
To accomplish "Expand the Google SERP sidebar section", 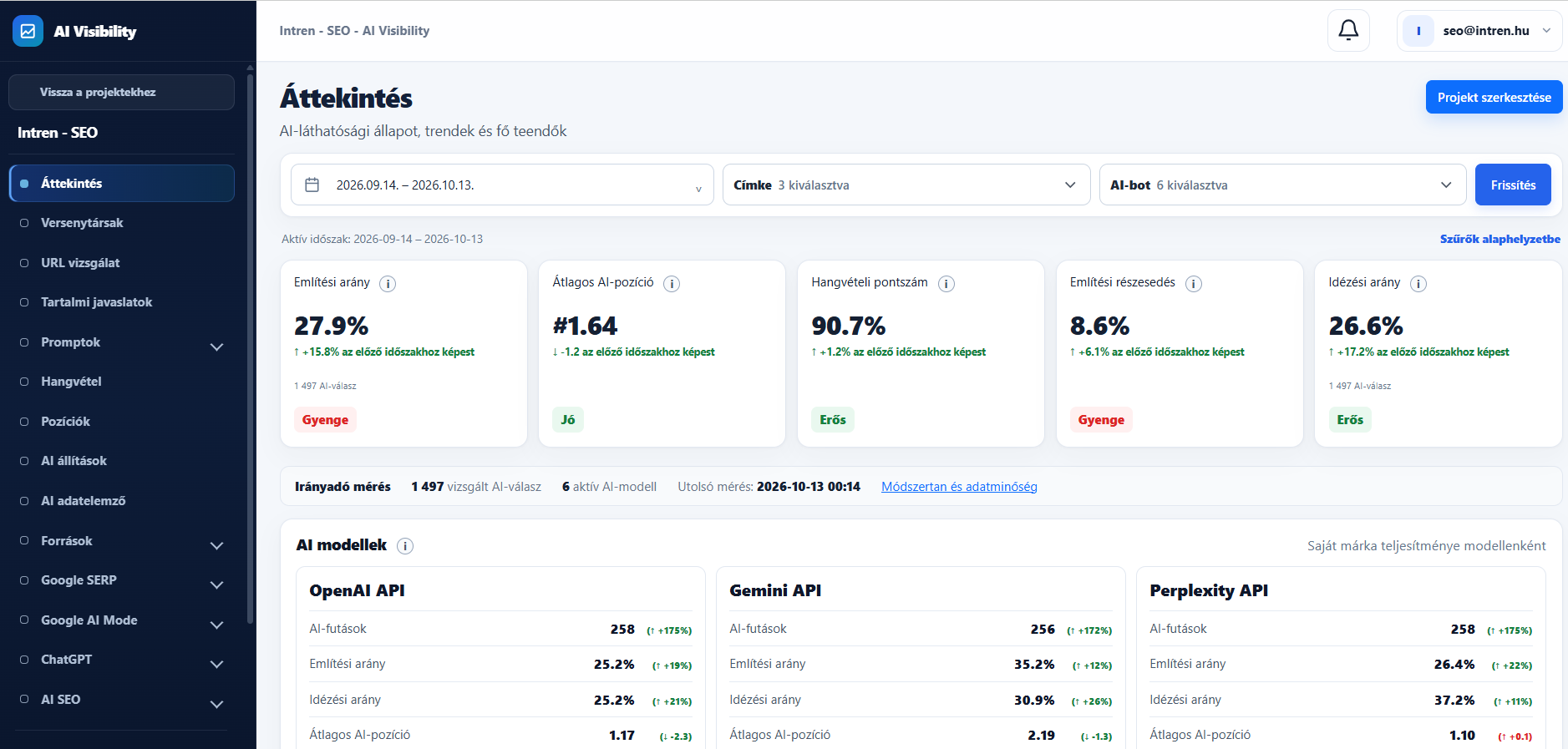I will point(217,585).
